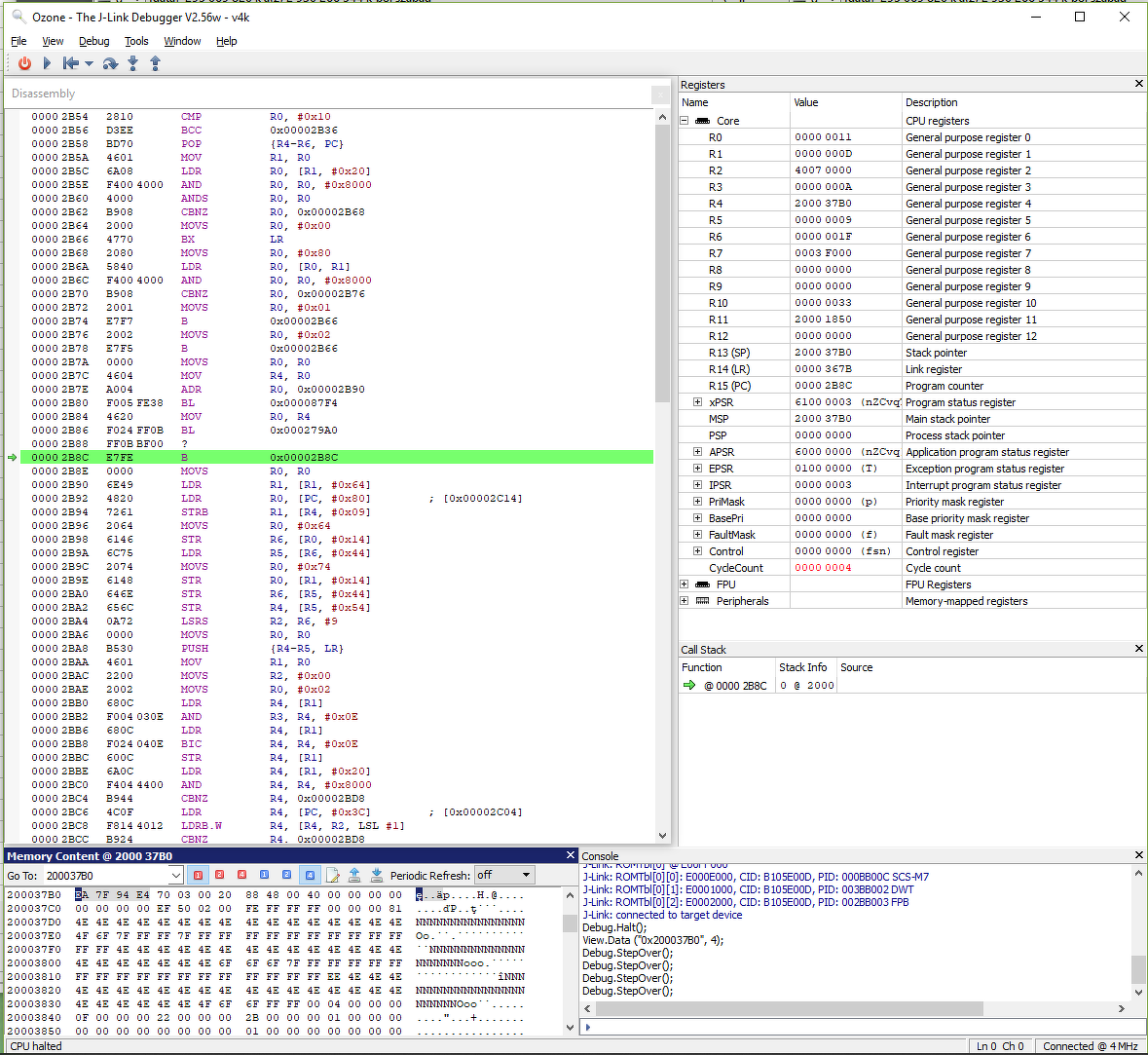Image resolution: width=1148 pixels, height=1055 pixels.
Task: Resume execution with the play icon
Action: [47, 63]
